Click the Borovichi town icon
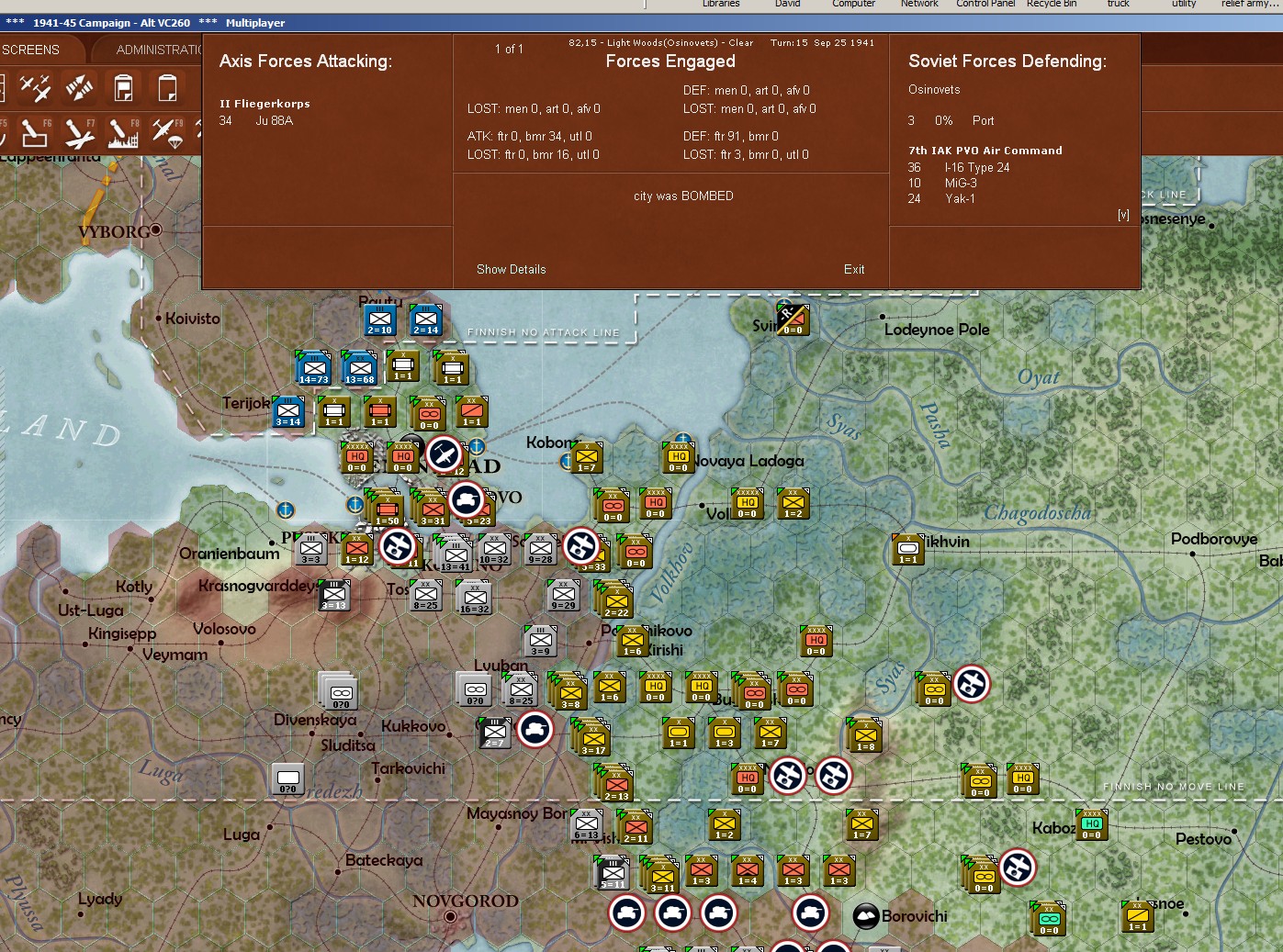 [866, 916]
